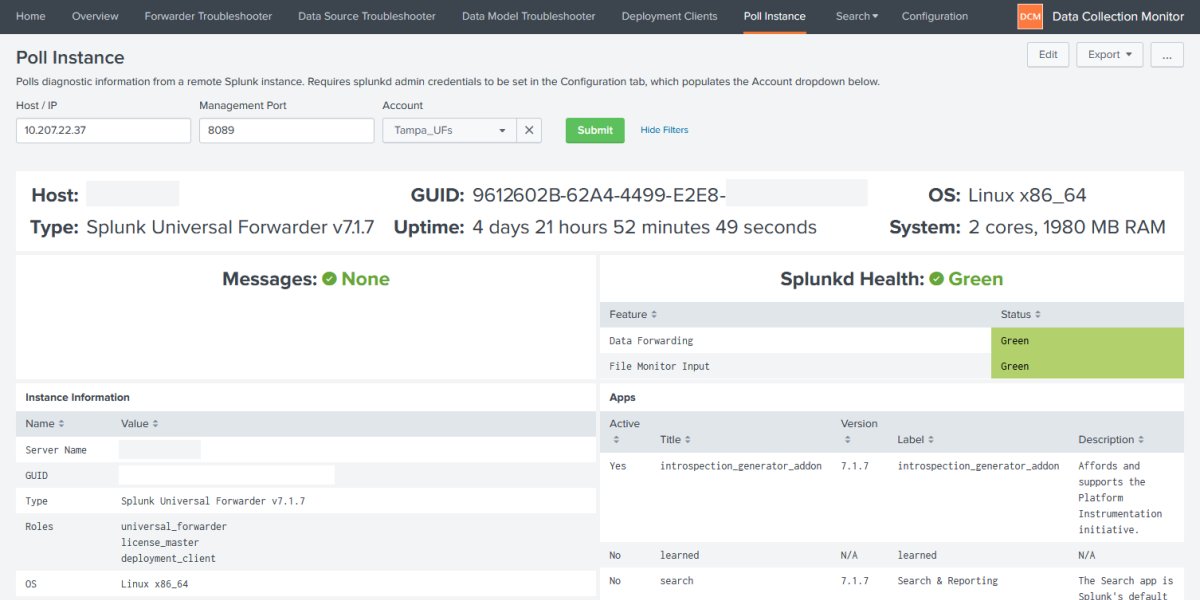The width and height of the screenshot is (1200, 600).
Task: Click the Roles row label
Action: pyautogui.click(x=39, y=526)
